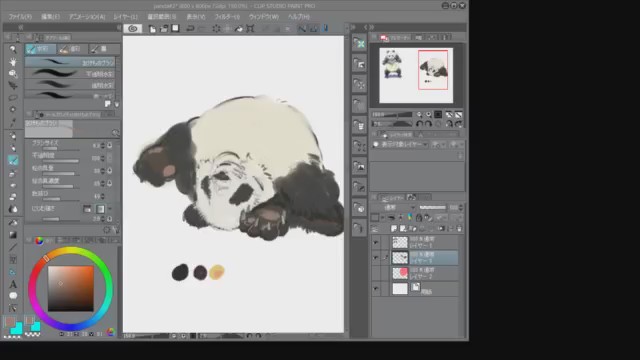640x360 pixels.
Task: Open the ヘルプ(H) menu
Action: point(299,17)
